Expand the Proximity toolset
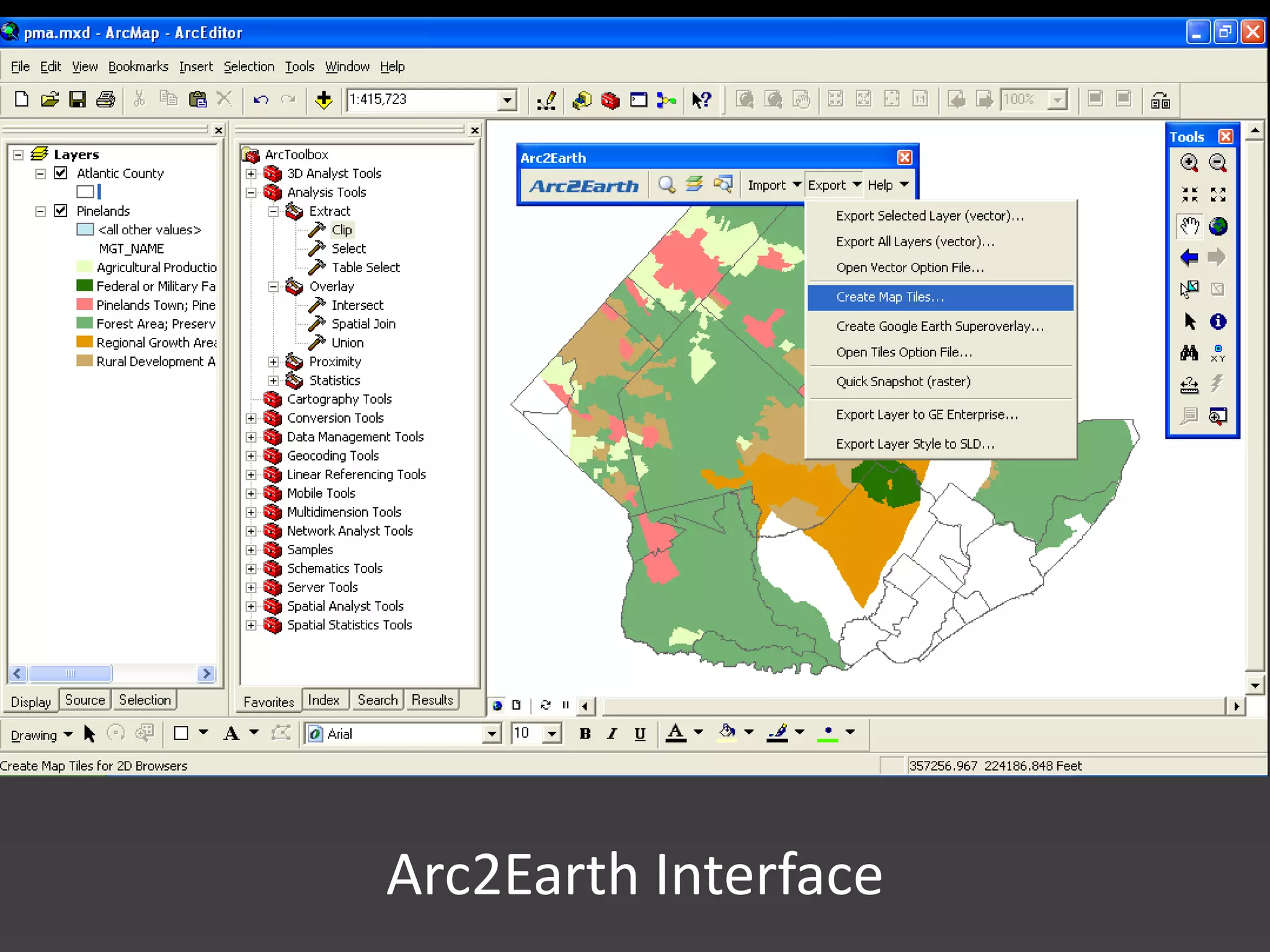The height and width of the screenshot is (952, 1270). 273,362
